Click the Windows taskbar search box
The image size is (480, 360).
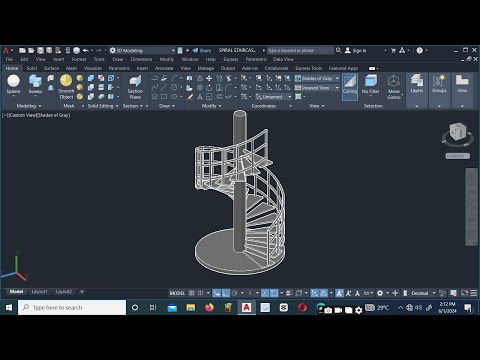click(x=72, y=307)
